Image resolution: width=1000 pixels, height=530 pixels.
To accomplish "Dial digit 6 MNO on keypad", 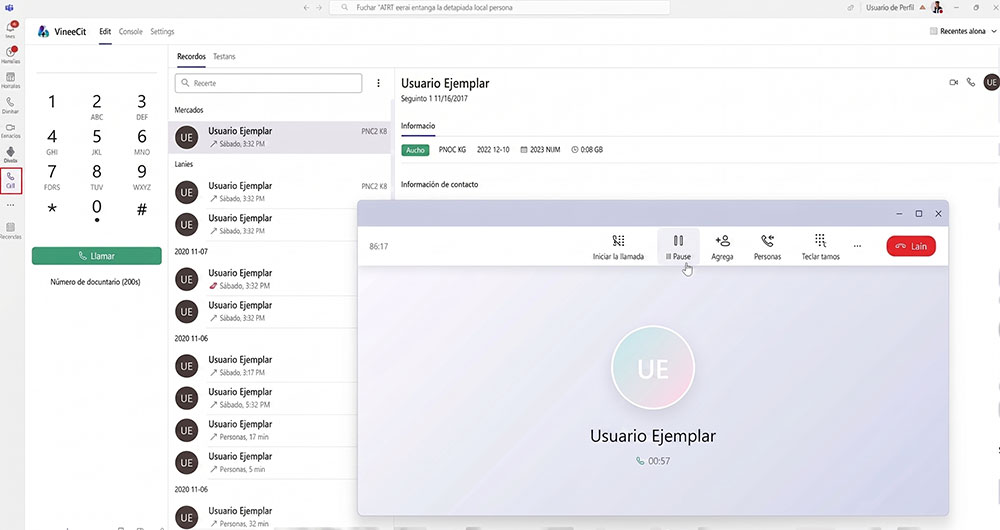I will pyautogui.click(x=142, y=142).
